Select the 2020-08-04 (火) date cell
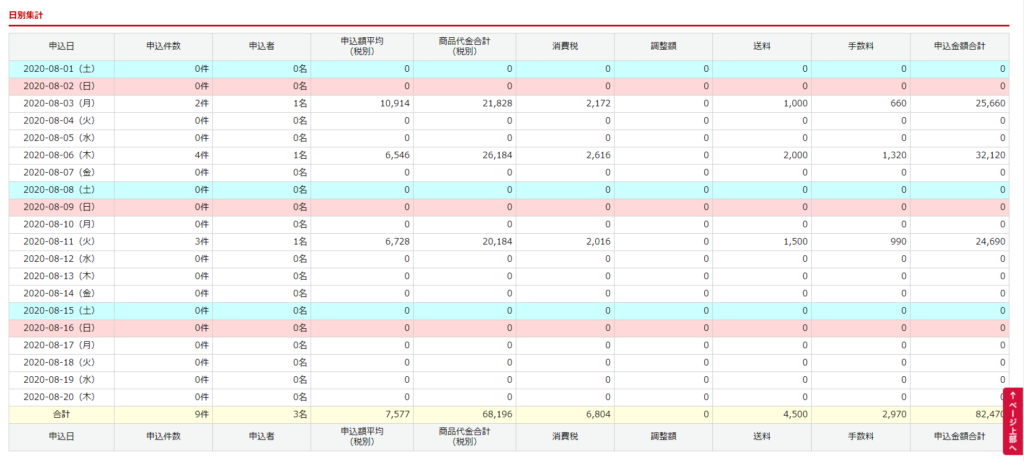Screen dimensions: 1024x461 (x=61, y=121)
